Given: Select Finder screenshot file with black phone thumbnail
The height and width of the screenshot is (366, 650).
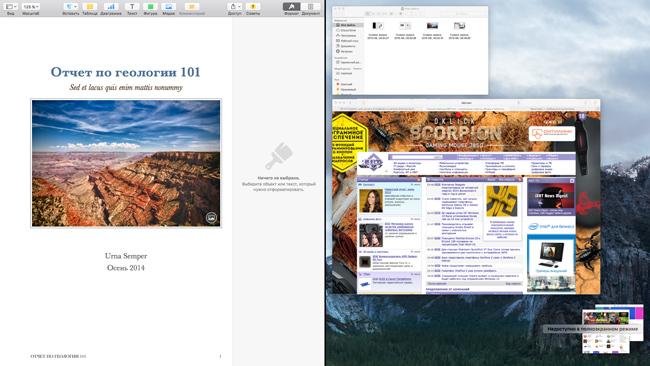Looking at the screenshot, I should 378,31.
